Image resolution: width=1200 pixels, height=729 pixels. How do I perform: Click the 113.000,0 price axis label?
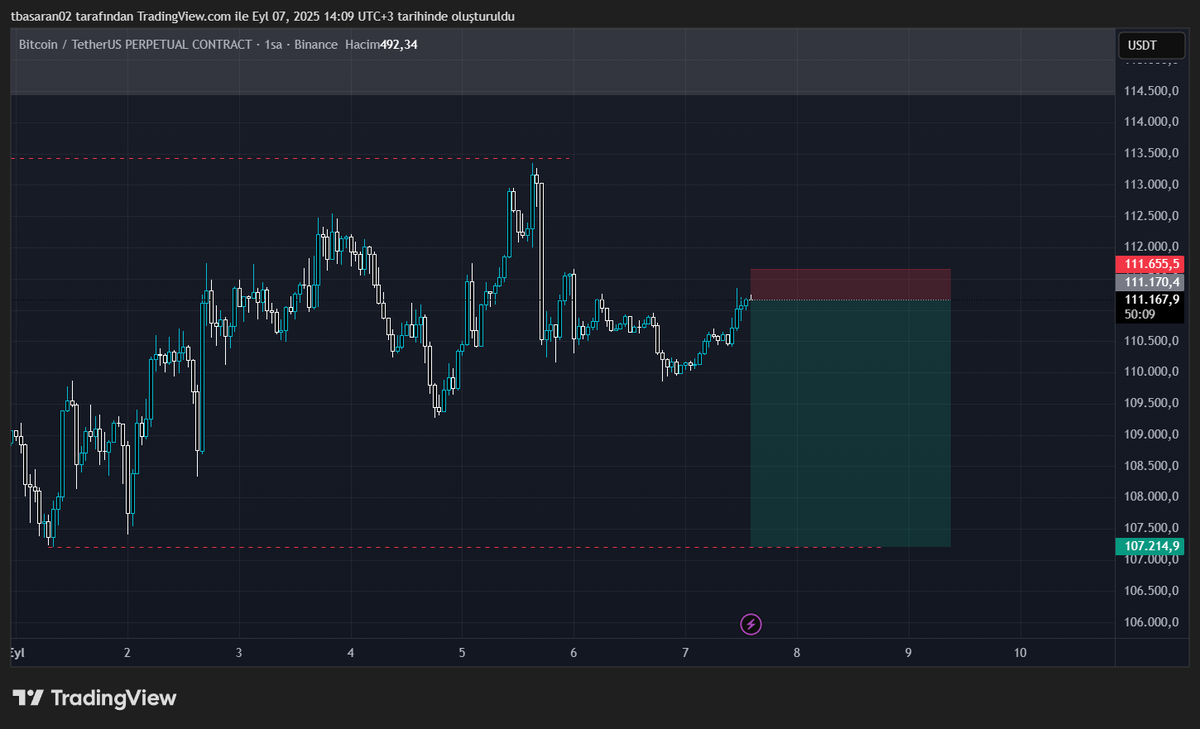(x=1153, y=184)
